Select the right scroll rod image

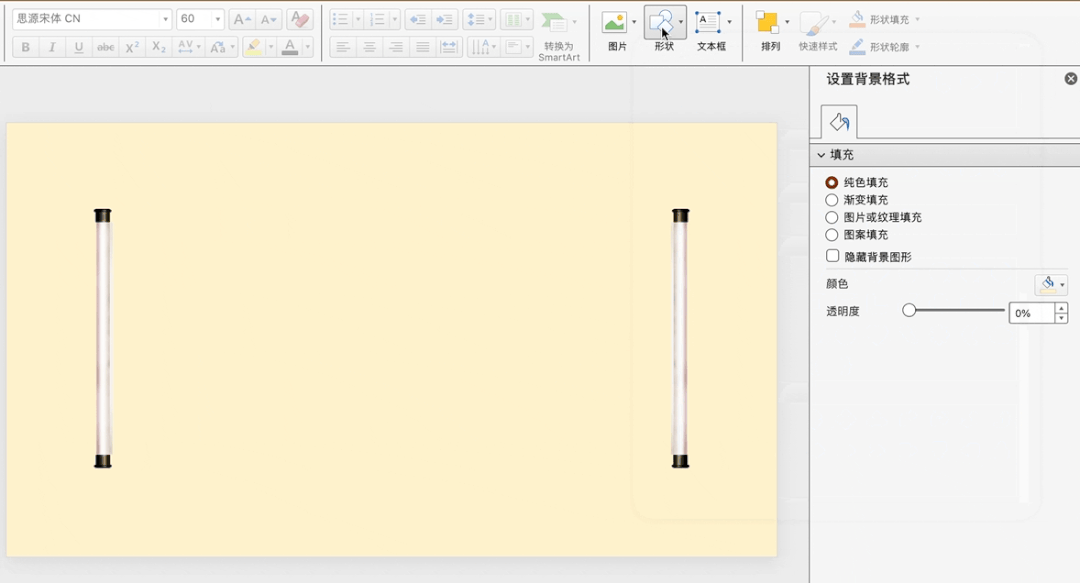[681, 338]
